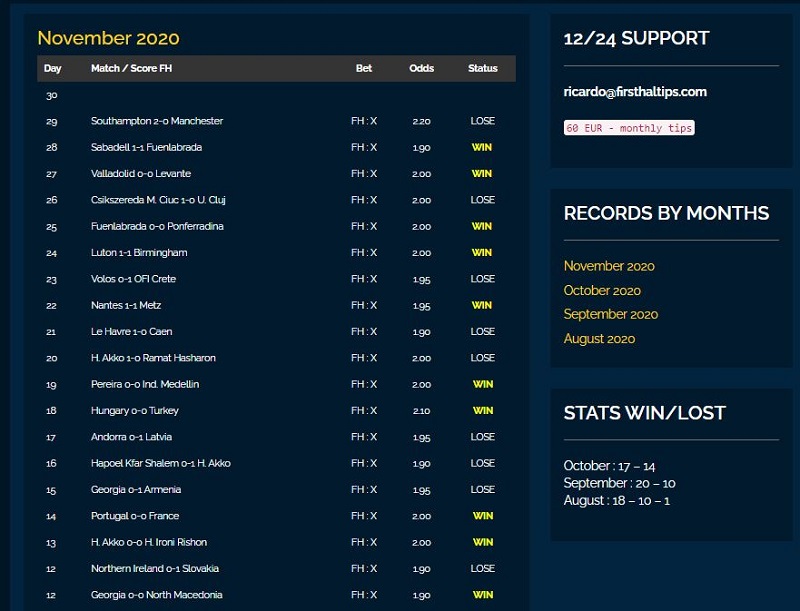Open the September 2020 records link
The width and height of the screenshot is (800, 611).
(x=611, y=315)
